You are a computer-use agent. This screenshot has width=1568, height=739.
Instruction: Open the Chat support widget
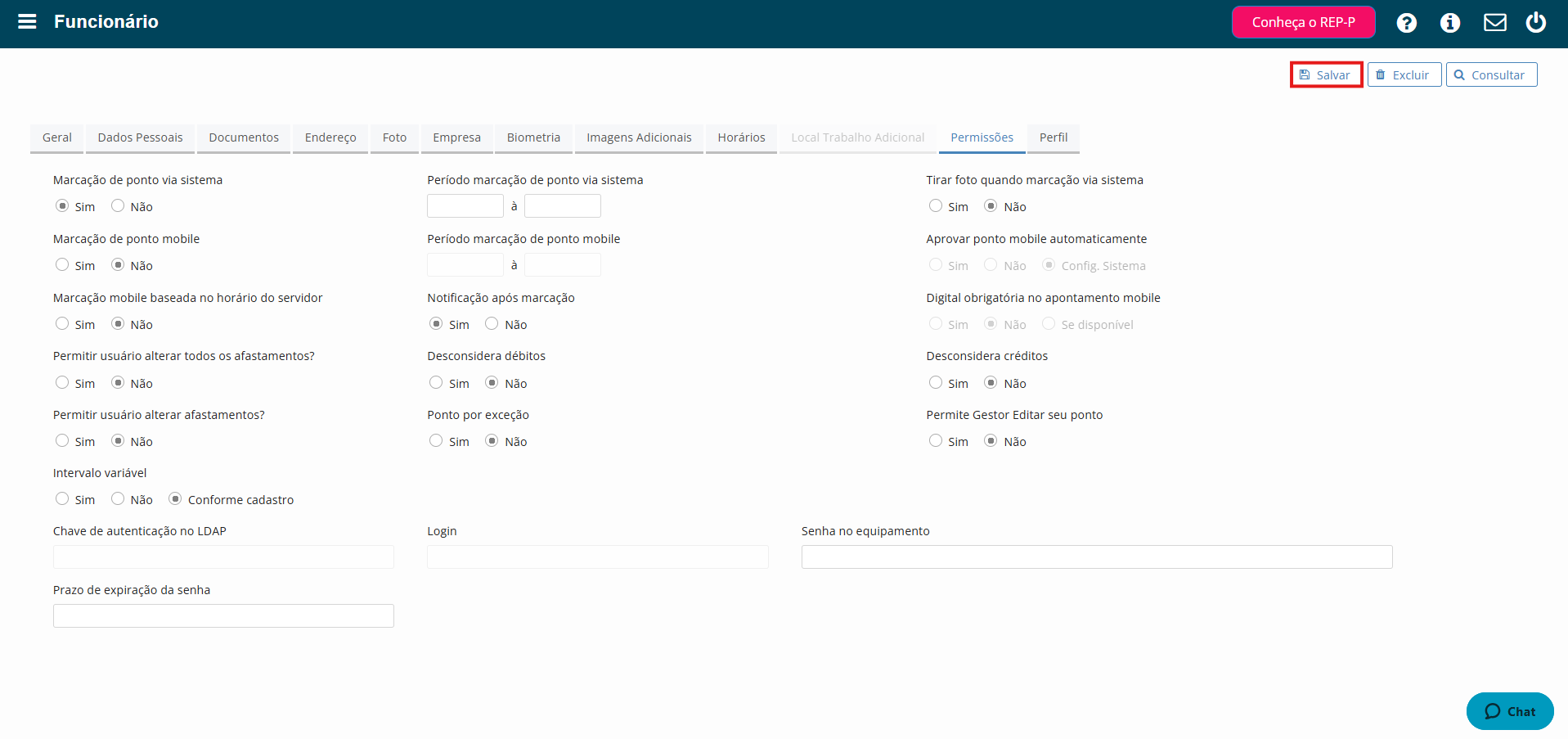click(x=1509, y=711)
